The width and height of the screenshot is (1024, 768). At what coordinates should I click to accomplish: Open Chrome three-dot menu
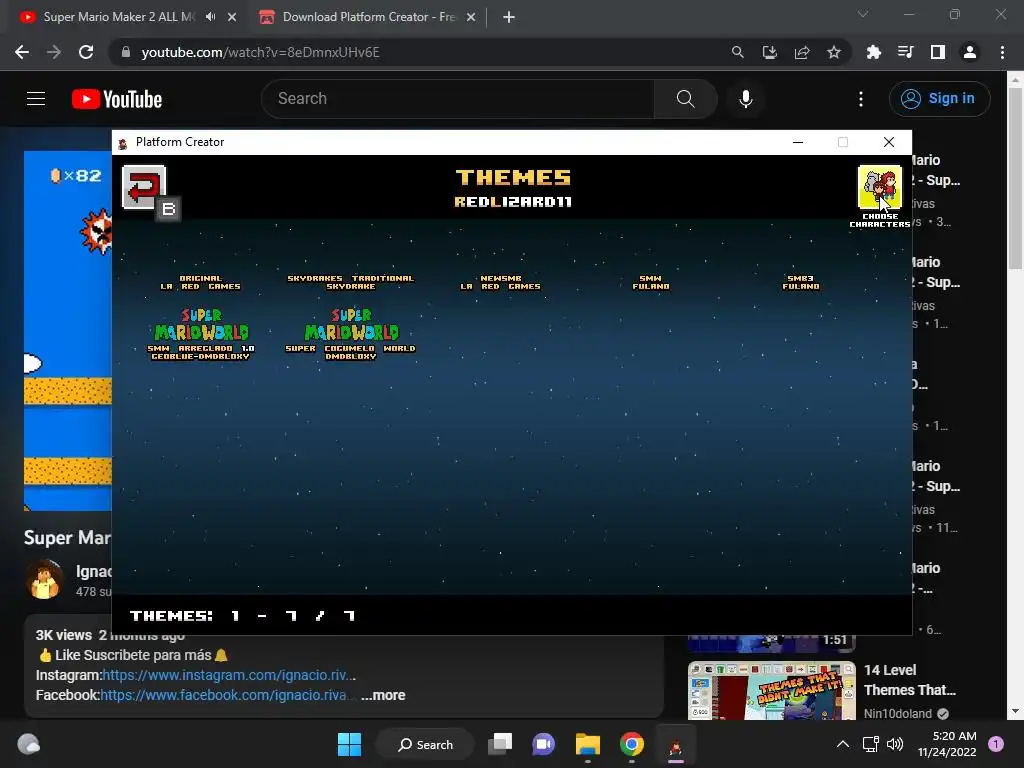tap(1002, 52)
